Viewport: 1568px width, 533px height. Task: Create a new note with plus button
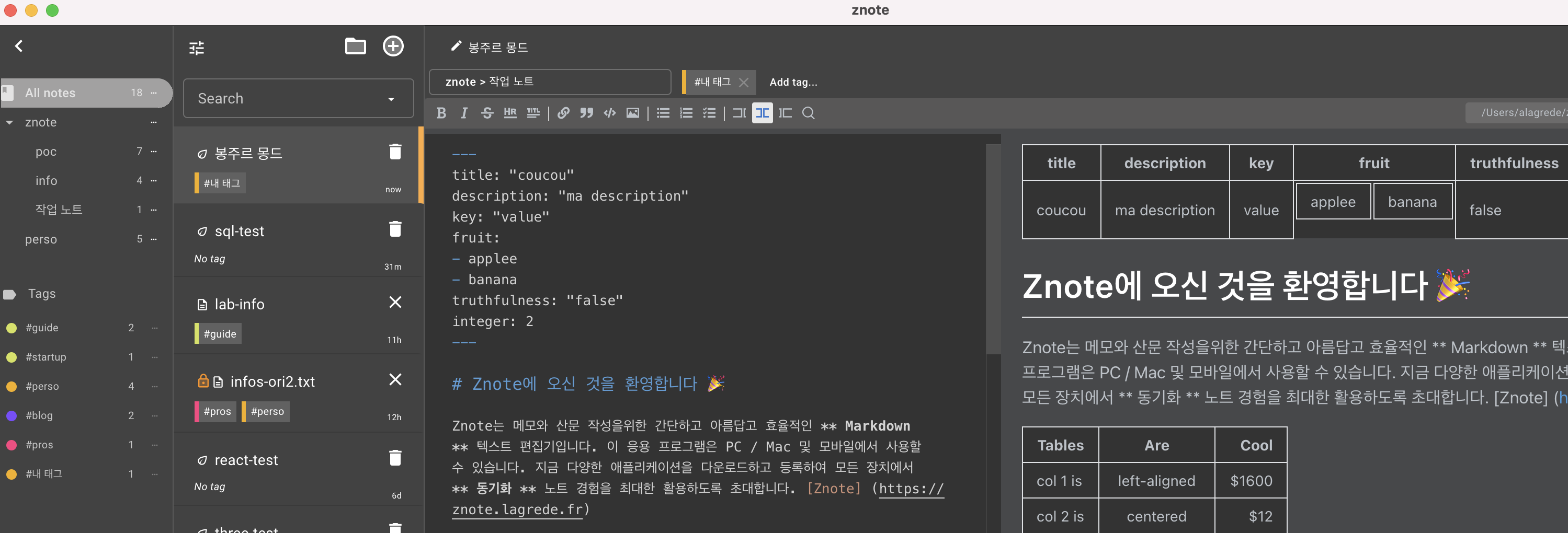(x=393, y=46)
